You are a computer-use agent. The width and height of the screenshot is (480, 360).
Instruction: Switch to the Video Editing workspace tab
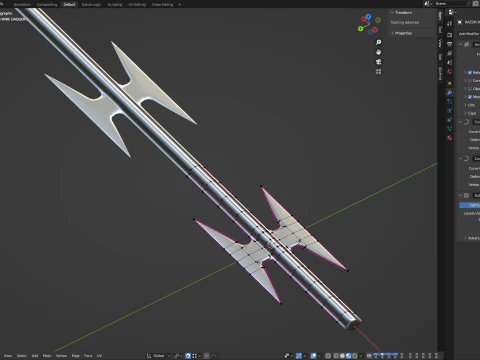(x=162, y=5)
